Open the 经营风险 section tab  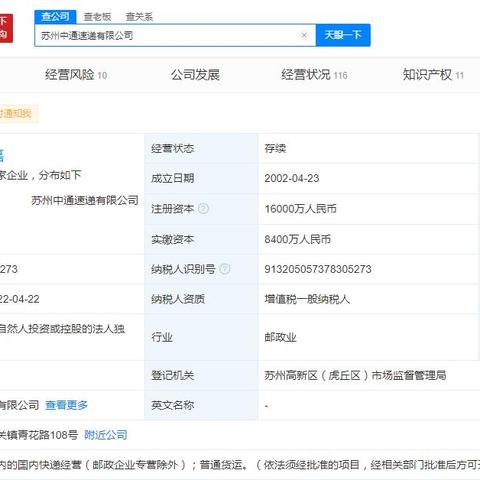click(76, 75)
